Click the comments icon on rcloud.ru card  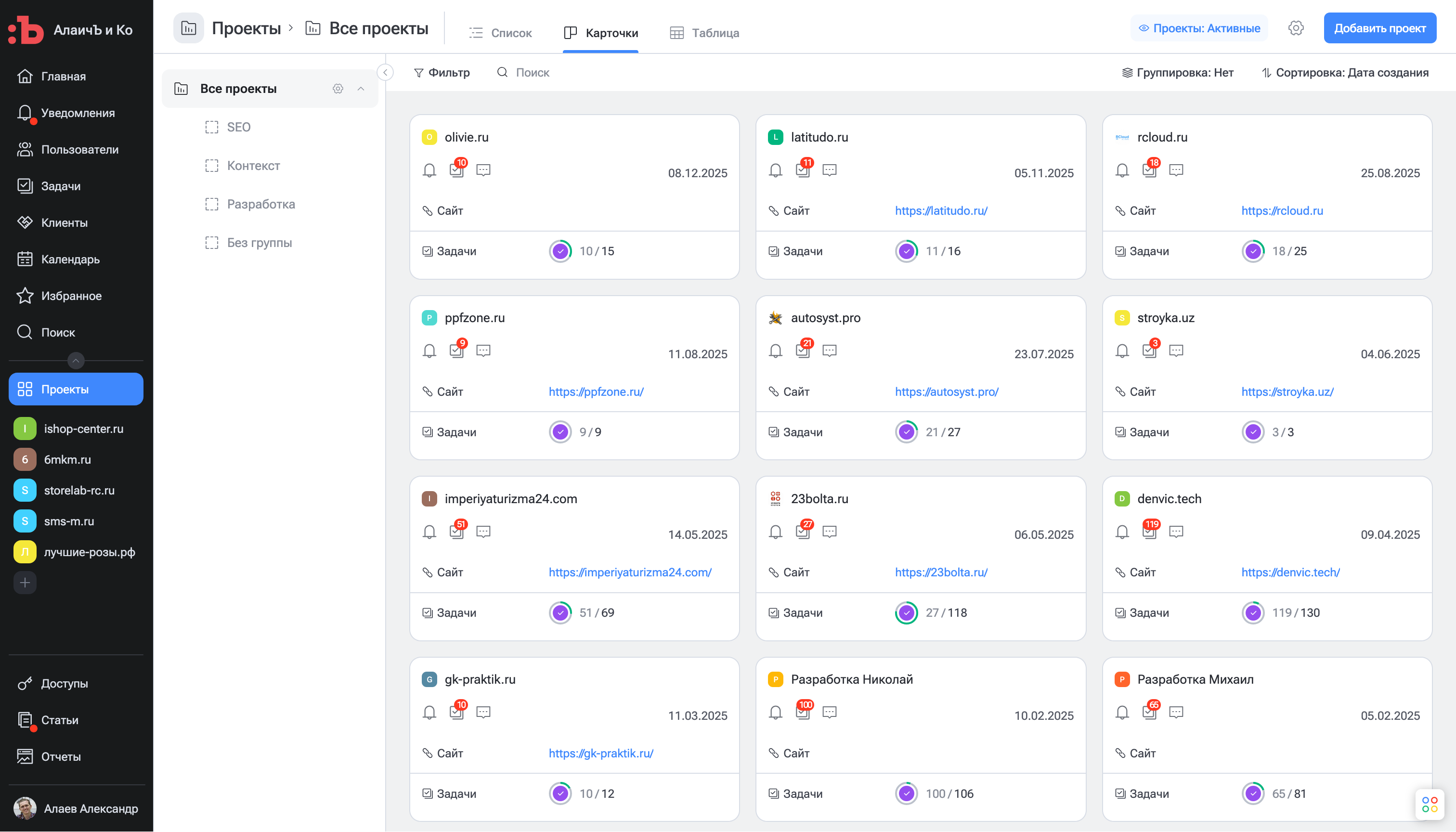(1175, 170)
